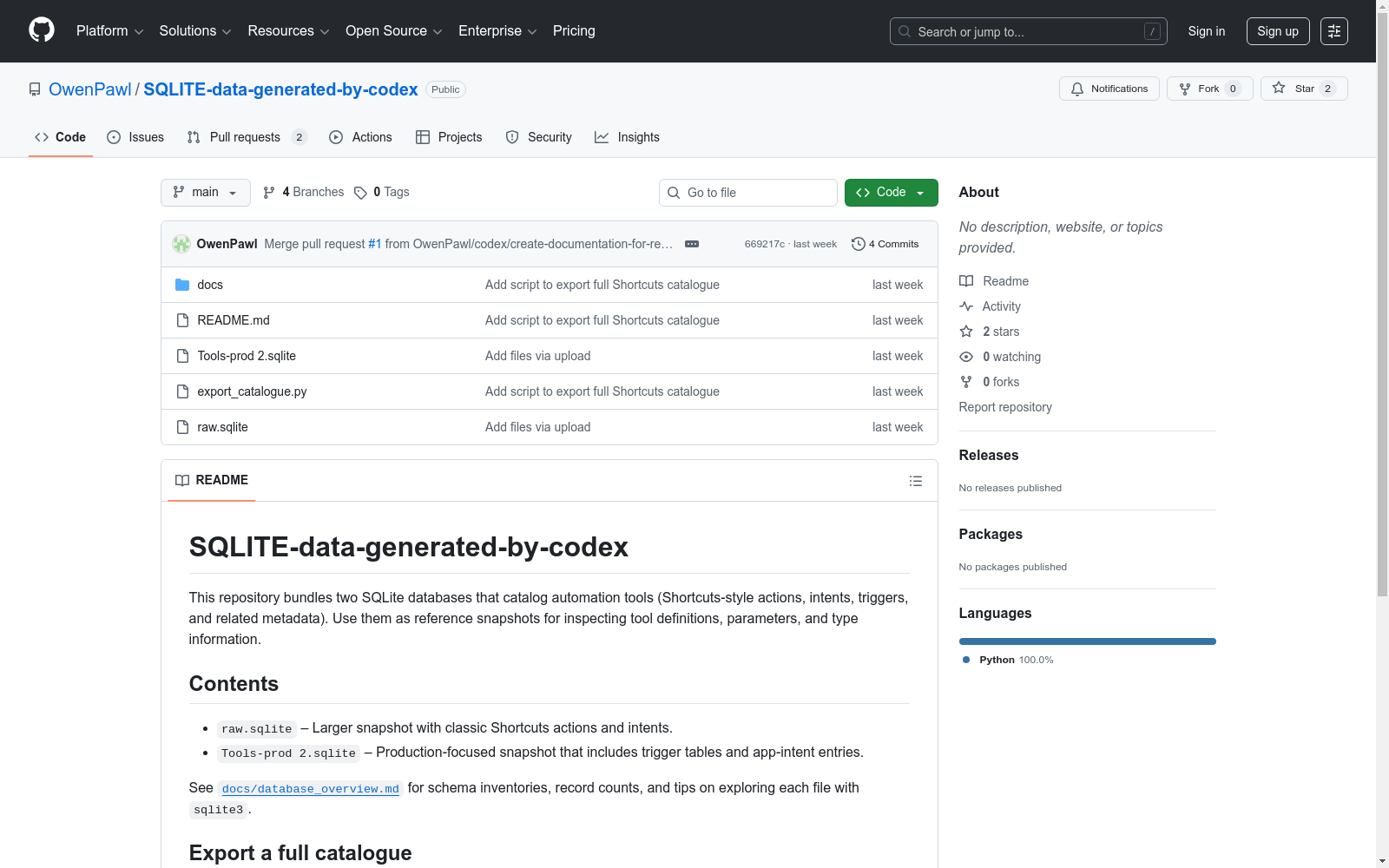Click the GitHub logo icon
The image size is (1389, 868).
[42, 30]
